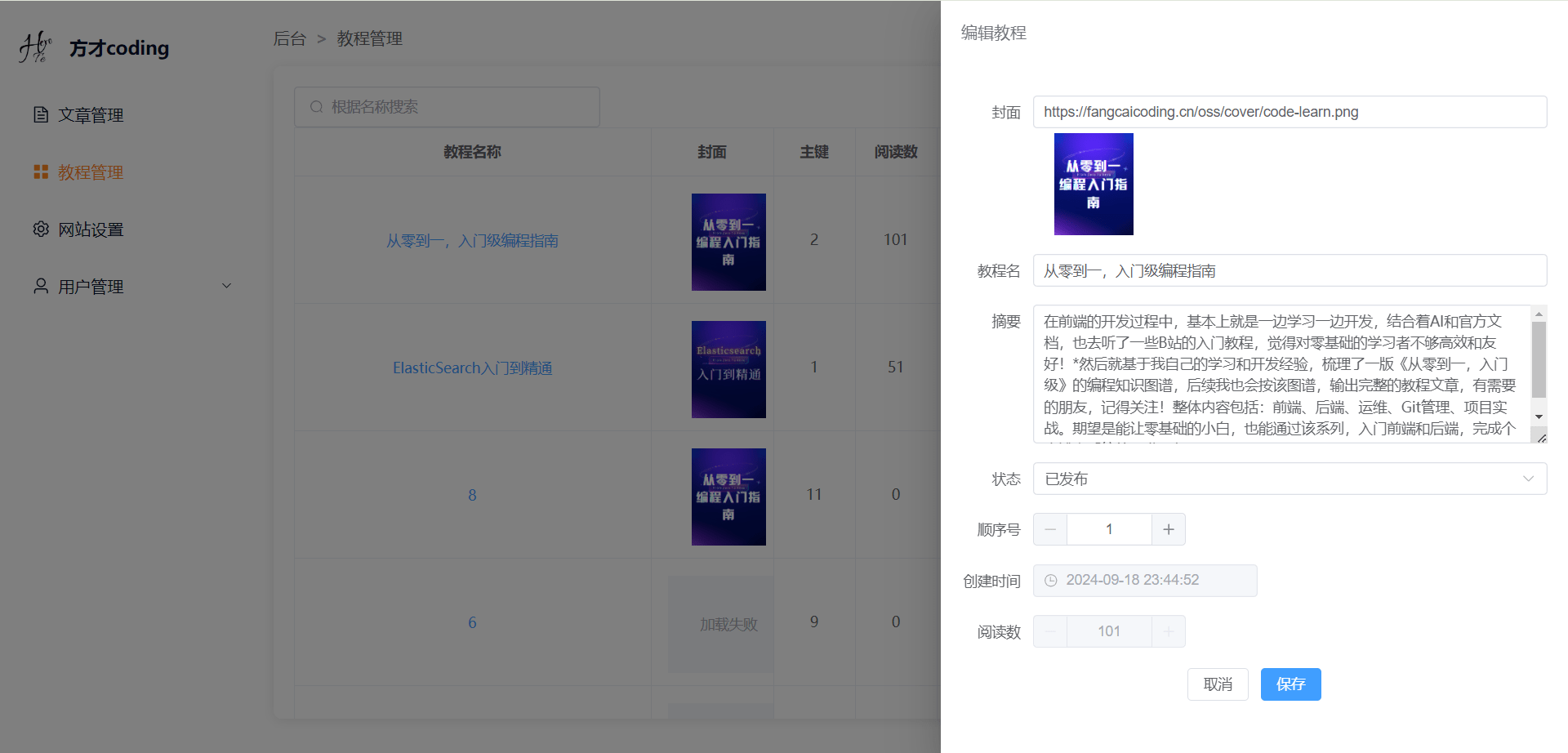
Task: Click the 文章管理 document icon
Action: 41,114
